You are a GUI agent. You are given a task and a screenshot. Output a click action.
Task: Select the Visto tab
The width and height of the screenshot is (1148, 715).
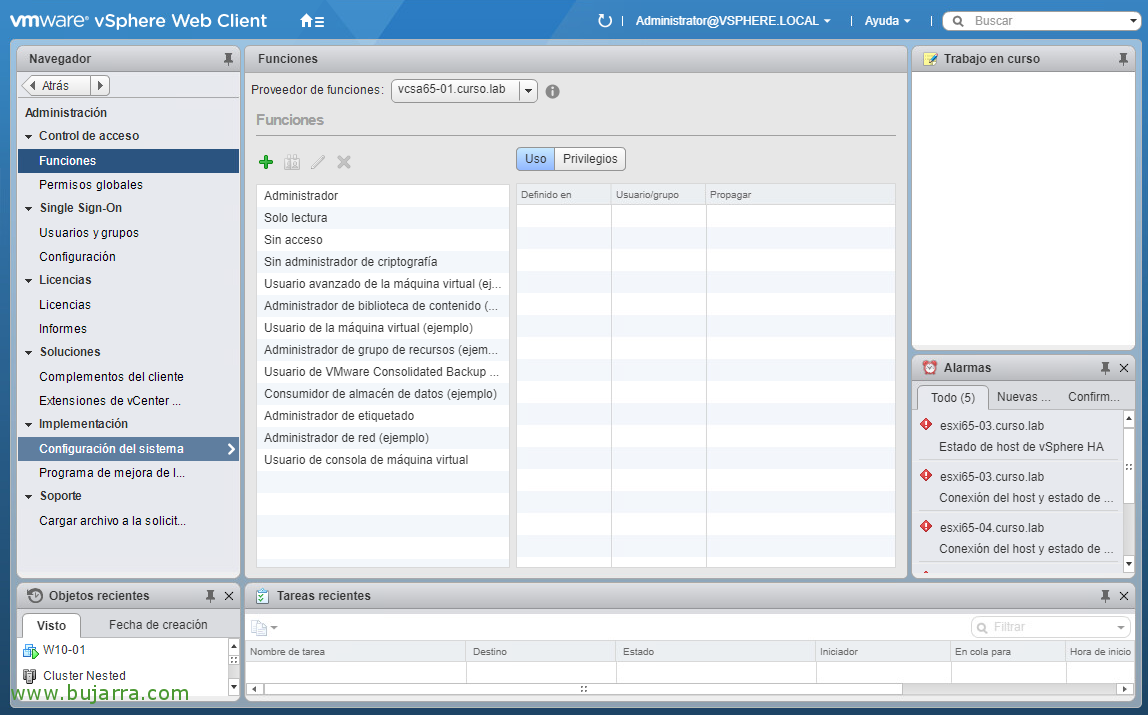click(51, 626)
